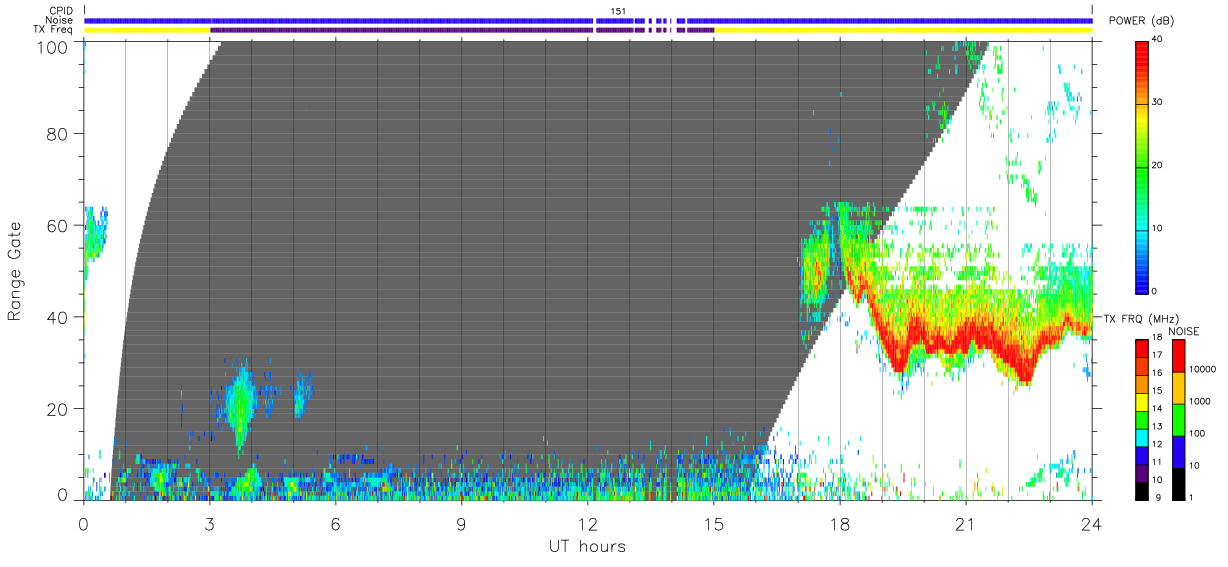Pick the blue 10–100 NOISE swatch
This screenshot has height=567, width=1228.
pyautogui.click(x=1178, y=451)
